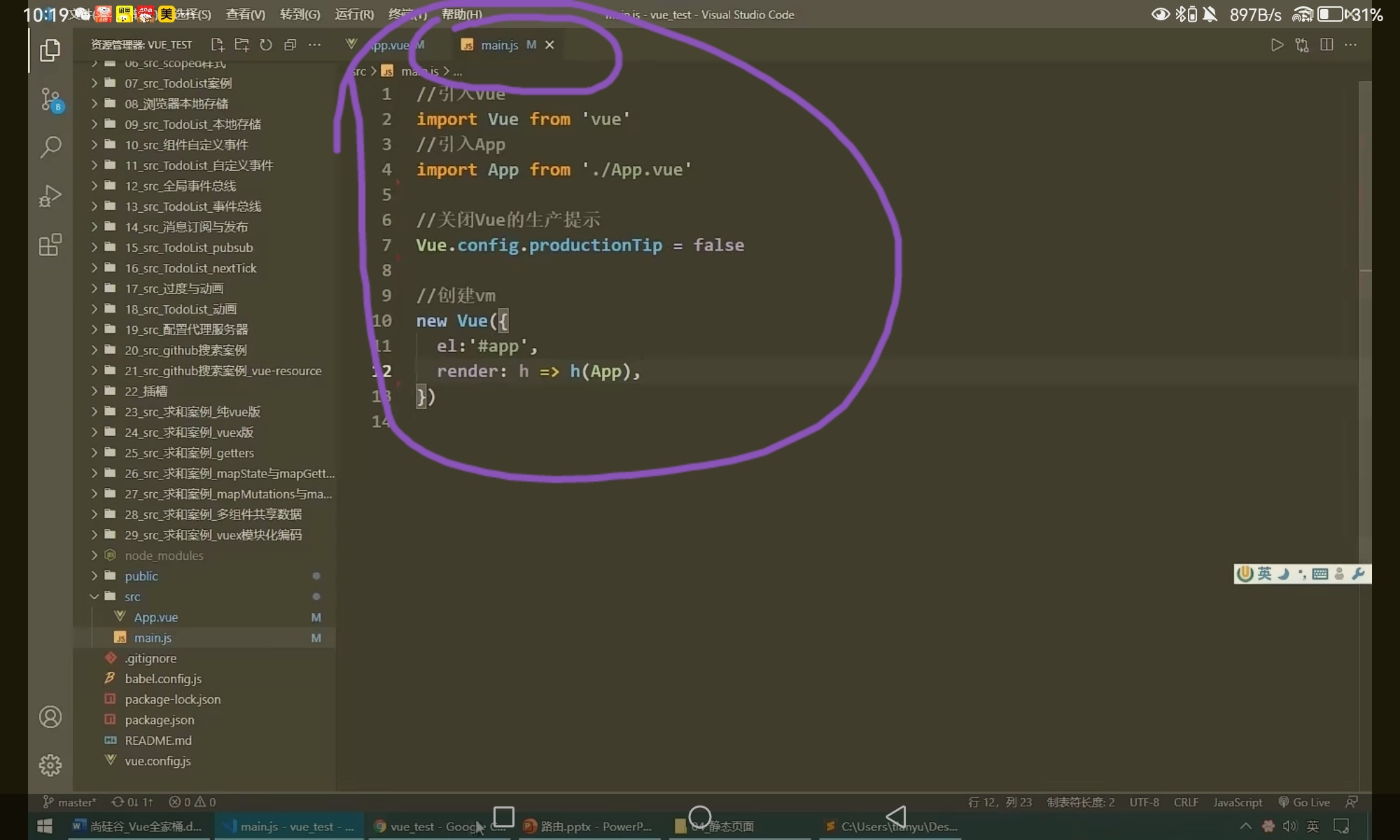Click Go Live in status bar
The image size is (1400, 840).
(1304, 802)
